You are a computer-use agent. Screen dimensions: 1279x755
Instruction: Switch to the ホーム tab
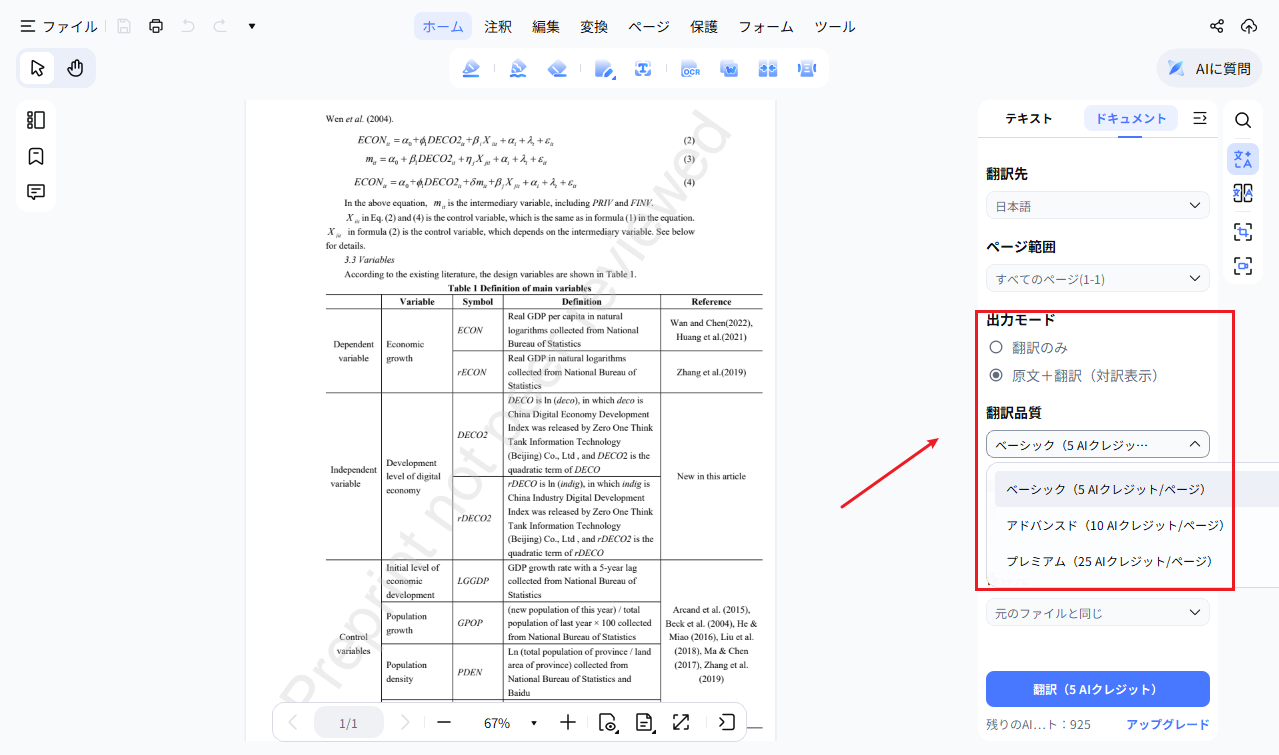tap(443, 27)
